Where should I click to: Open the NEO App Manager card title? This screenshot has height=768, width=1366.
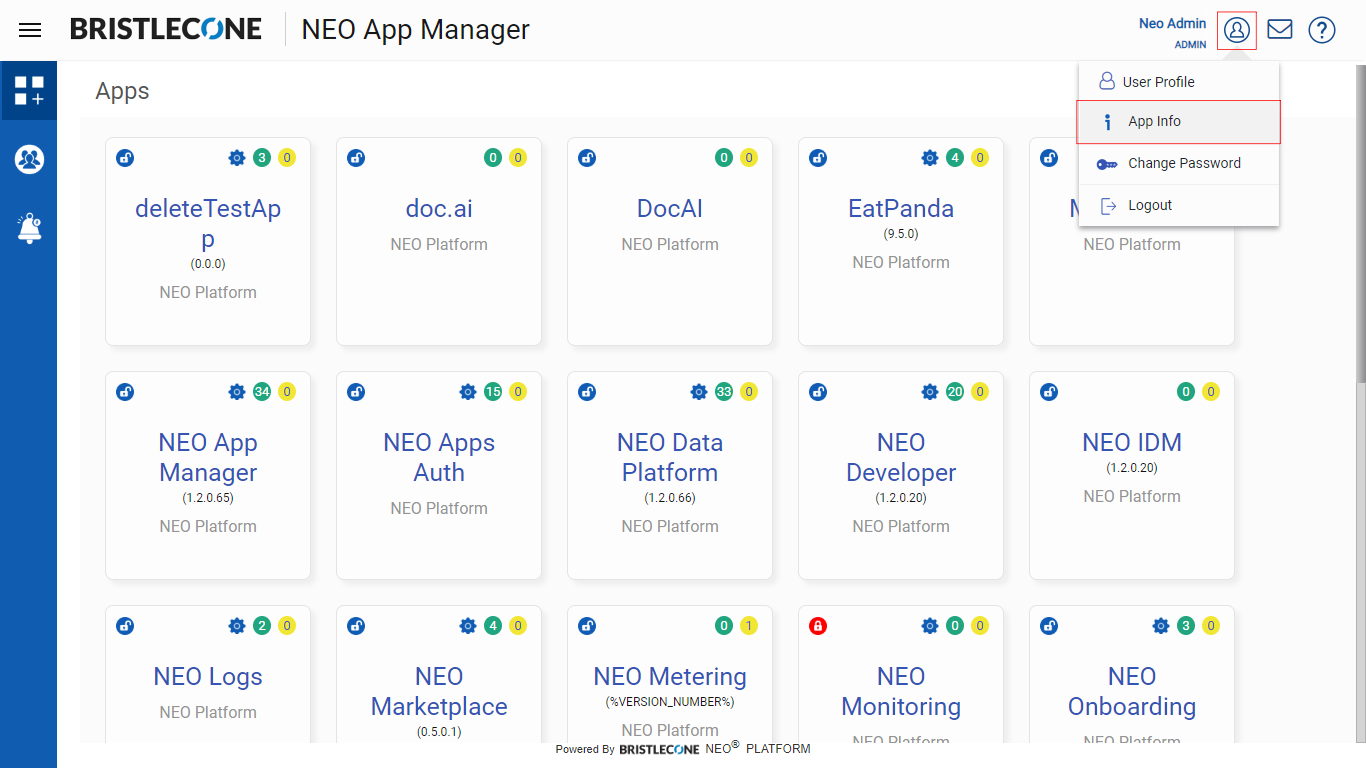[x=208, y=458]
